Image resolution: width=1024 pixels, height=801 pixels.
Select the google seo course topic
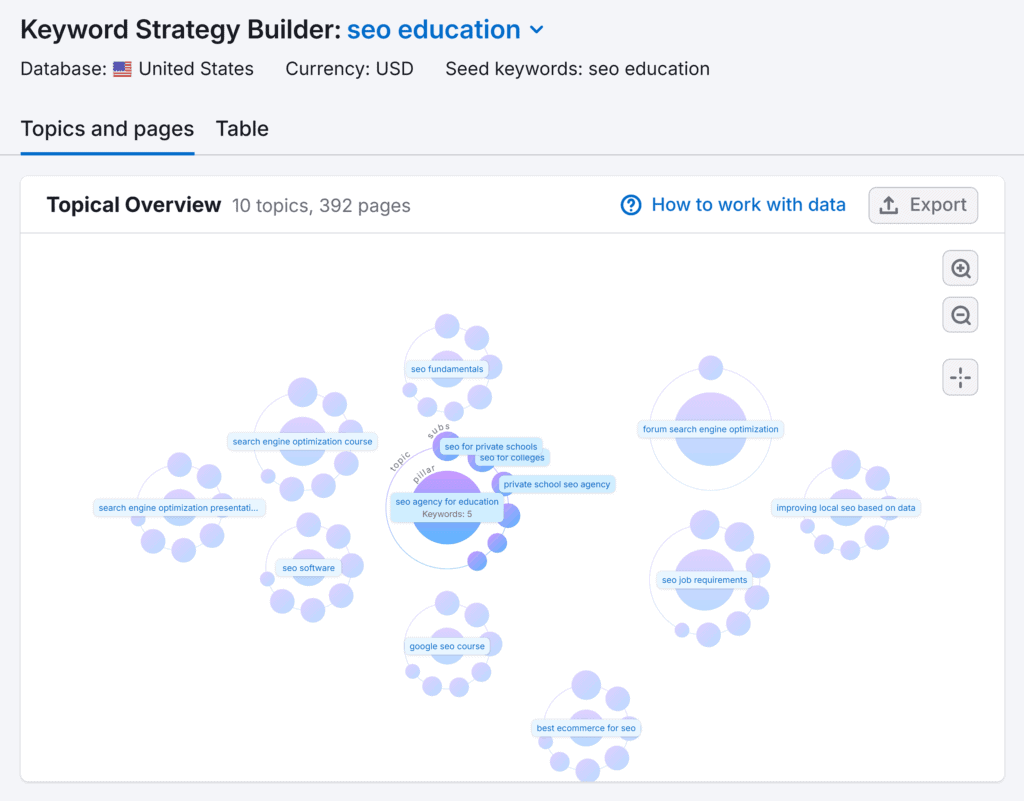[x=448, y=645]
